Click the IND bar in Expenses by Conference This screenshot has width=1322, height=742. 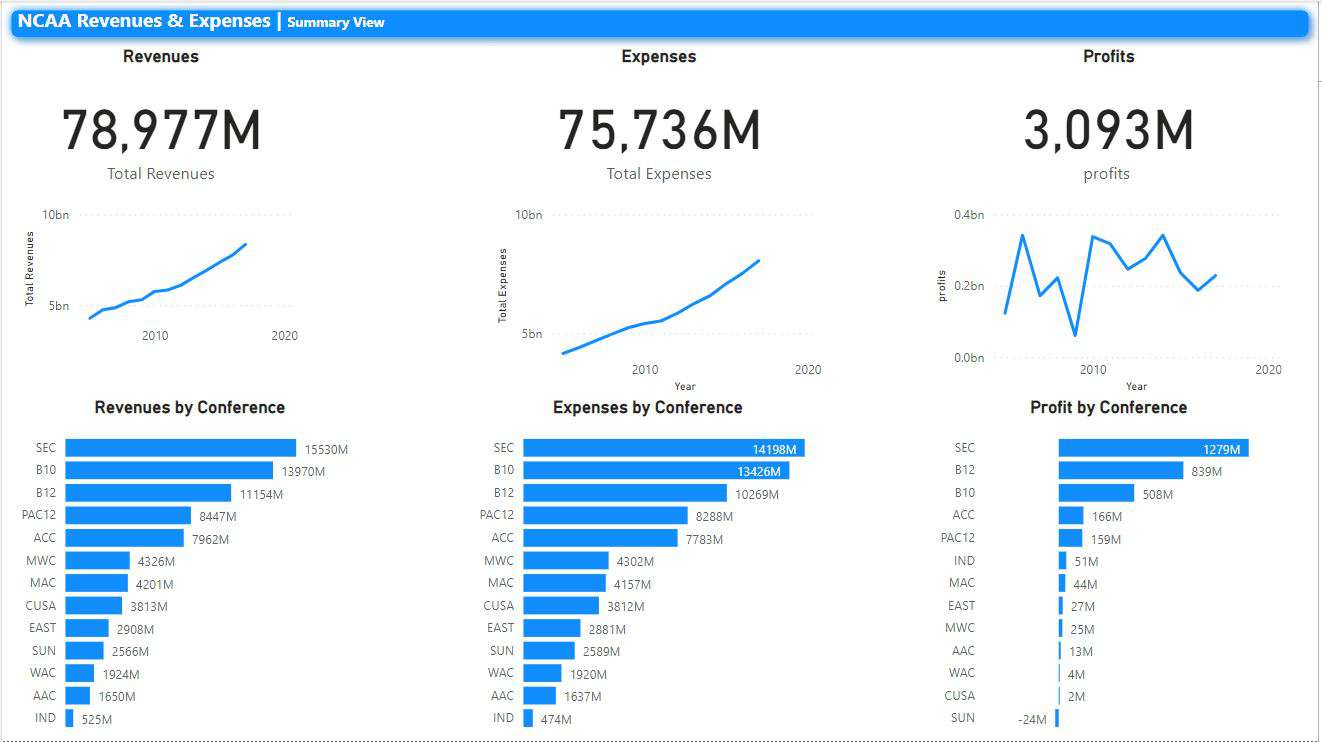pos(527,718)
